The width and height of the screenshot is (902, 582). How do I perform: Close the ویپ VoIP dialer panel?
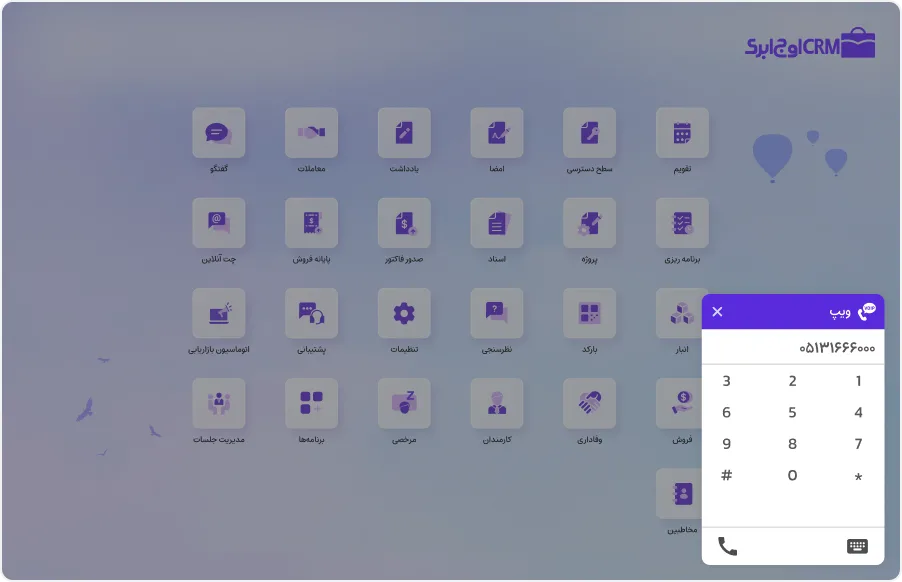717,312
